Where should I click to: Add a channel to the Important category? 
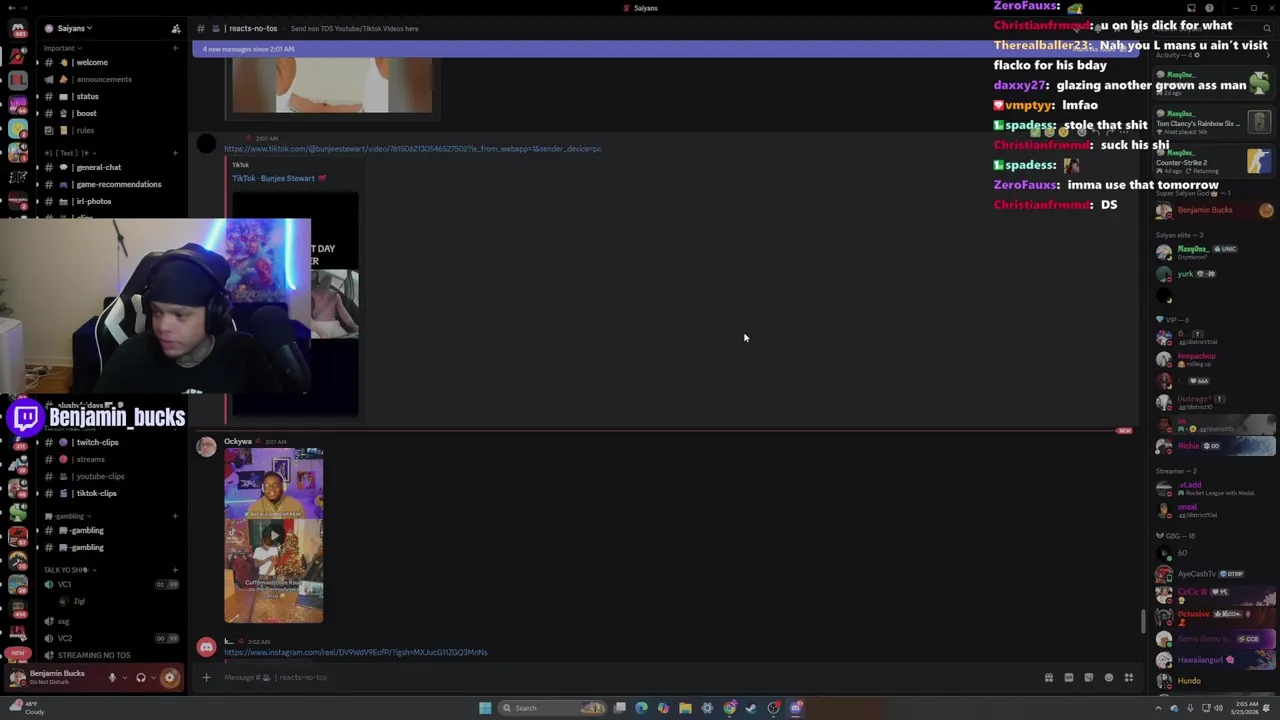[175, 48]
